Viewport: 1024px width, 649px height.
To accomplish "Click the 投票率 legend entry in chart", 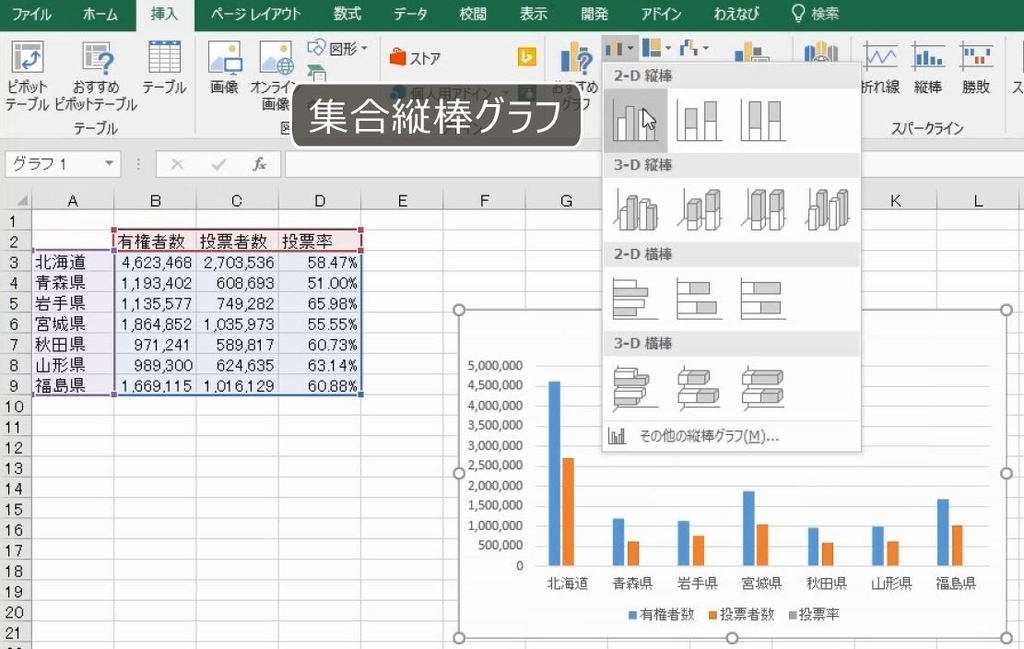I will [814, 614].
